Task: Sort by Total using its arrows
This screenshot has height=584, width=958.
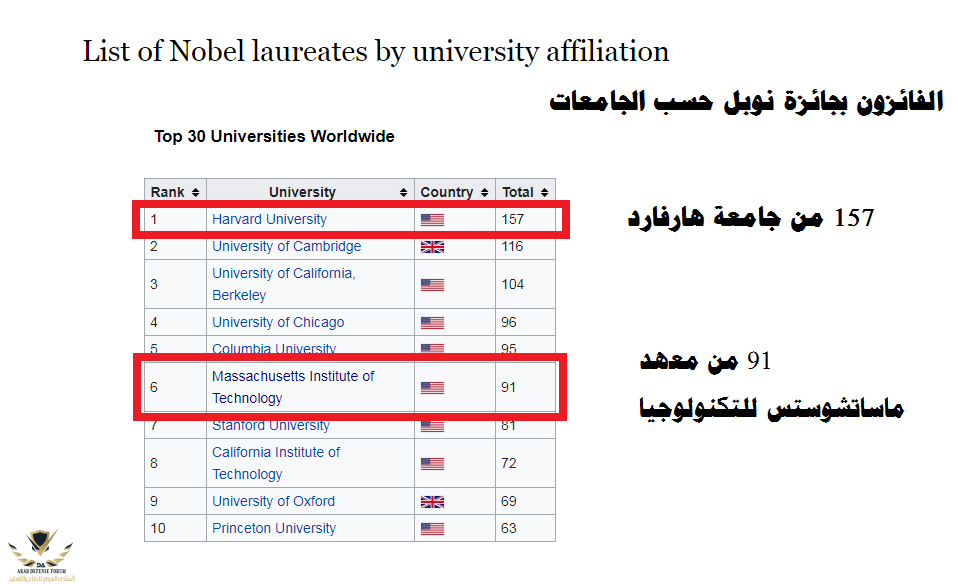Action: click(544, 192)
